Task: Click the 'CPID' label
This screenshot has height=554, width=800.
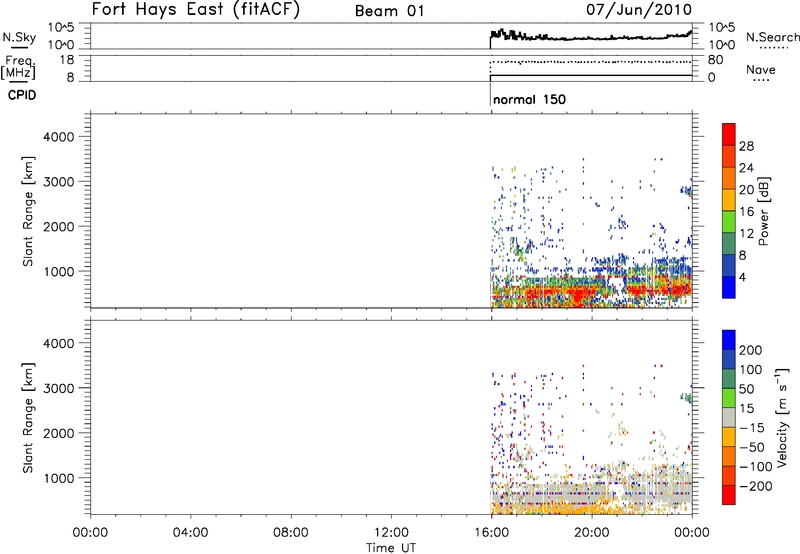Action: click(x=22, y=95)
